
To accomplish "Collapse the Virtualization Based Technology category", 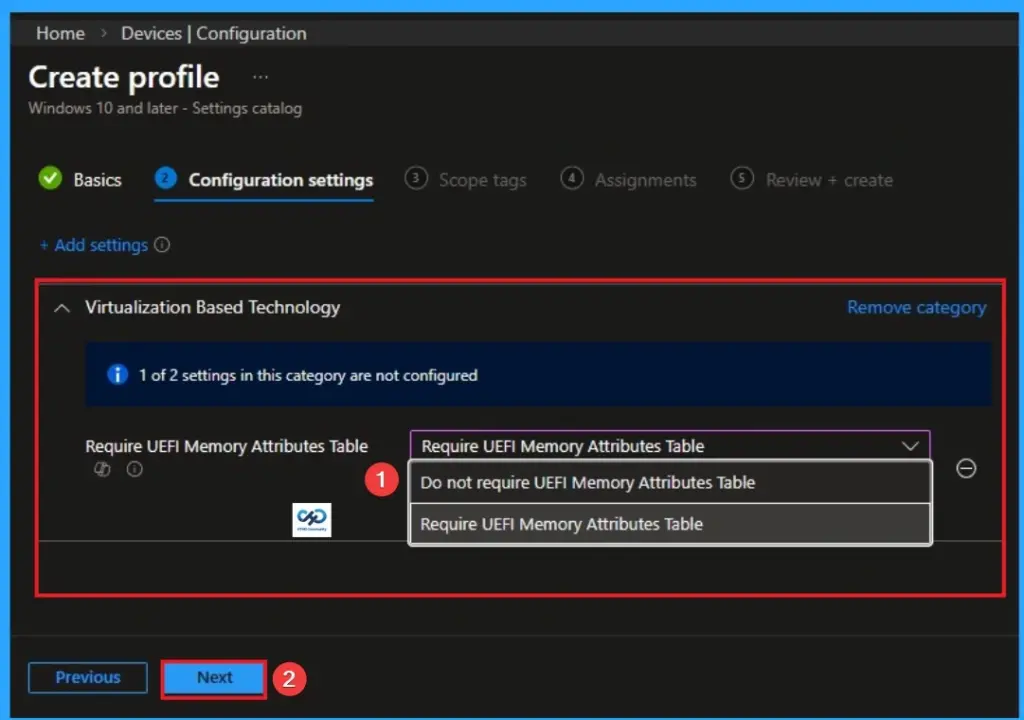I will (60, 307).
